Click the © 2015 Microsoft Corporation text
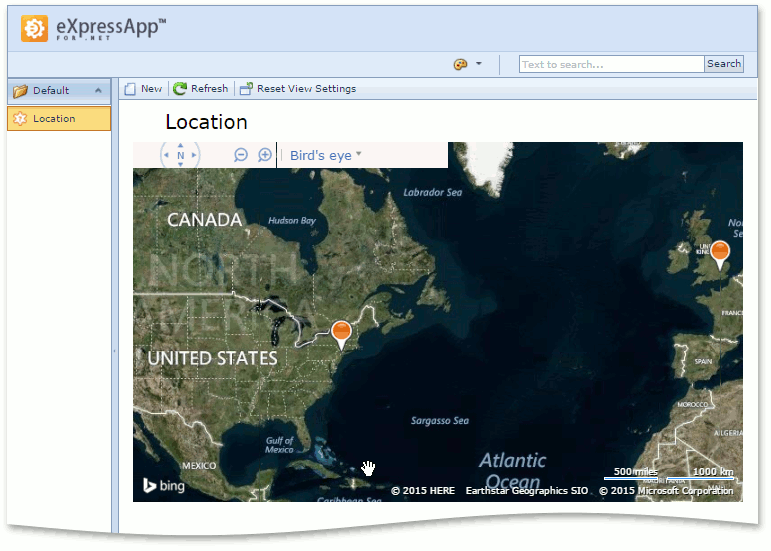 coord(666,491)
